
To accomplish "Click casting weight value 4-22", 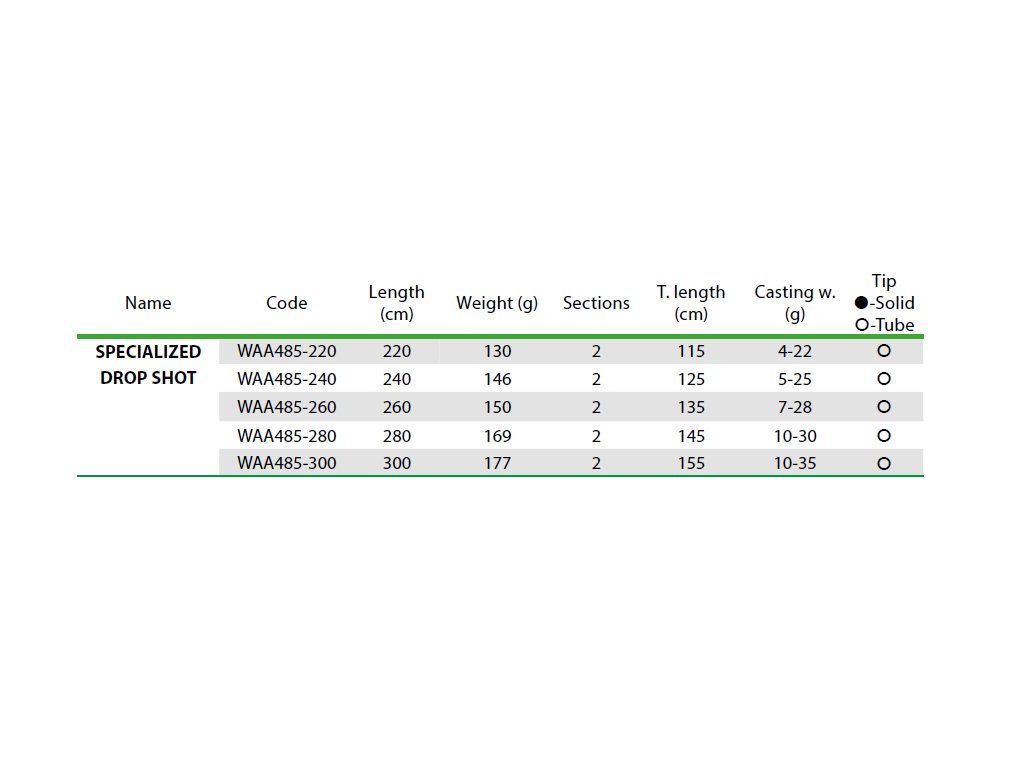I will [x=795, y=351].
